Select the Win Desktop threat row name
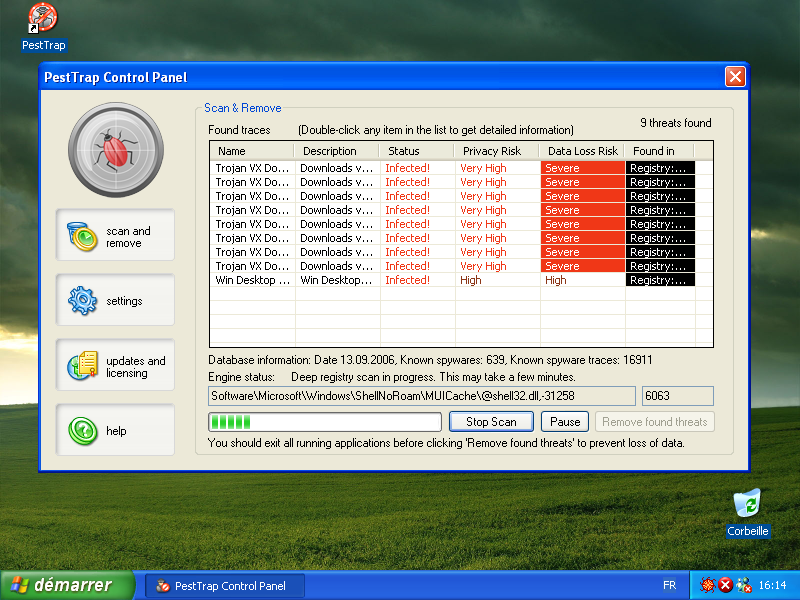The height and width of the screenshot is (600, 800). click(253, 280)
